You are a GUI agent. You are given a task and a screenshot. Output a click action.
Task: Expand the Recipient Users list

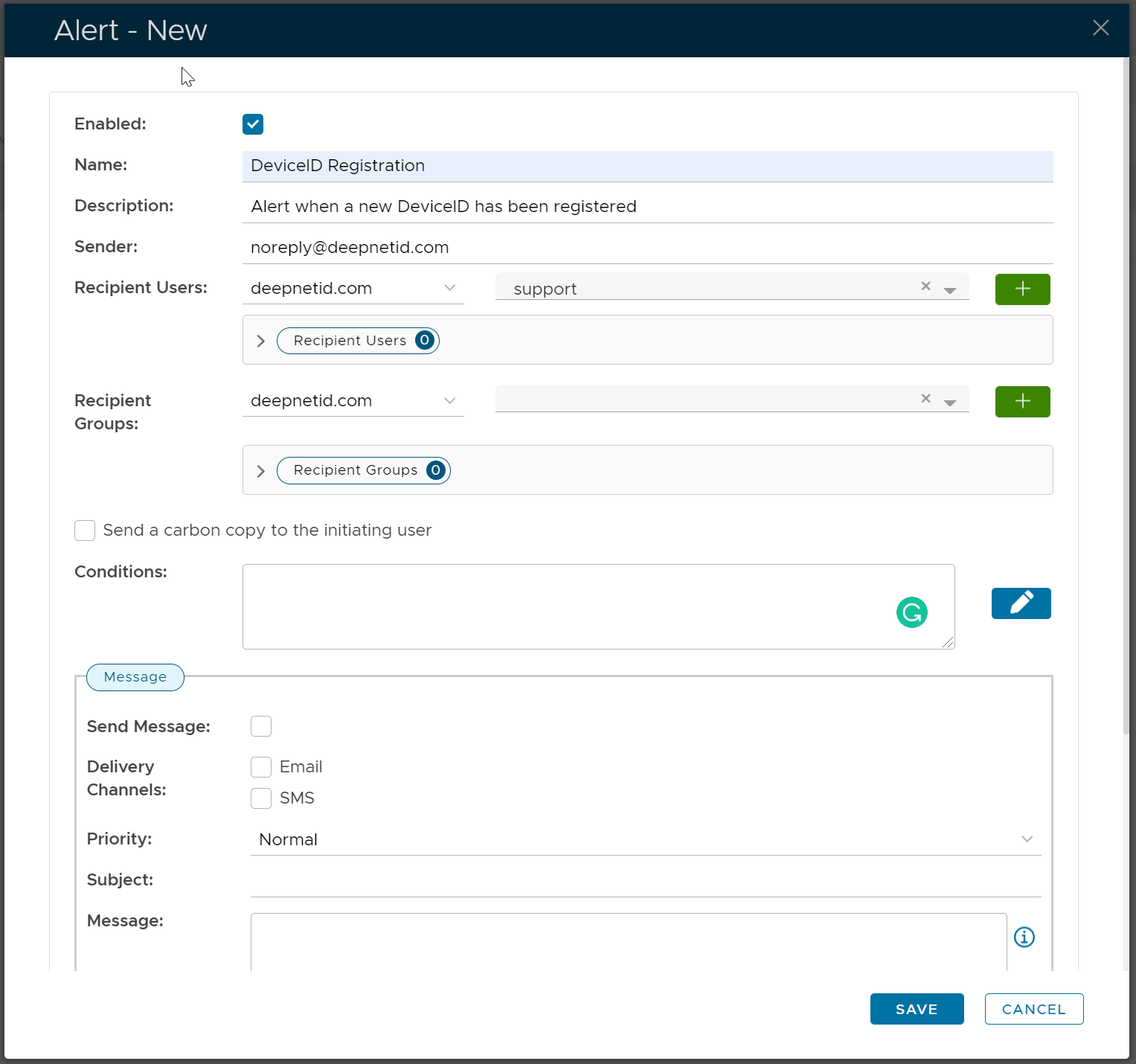[x=261, y=341]
